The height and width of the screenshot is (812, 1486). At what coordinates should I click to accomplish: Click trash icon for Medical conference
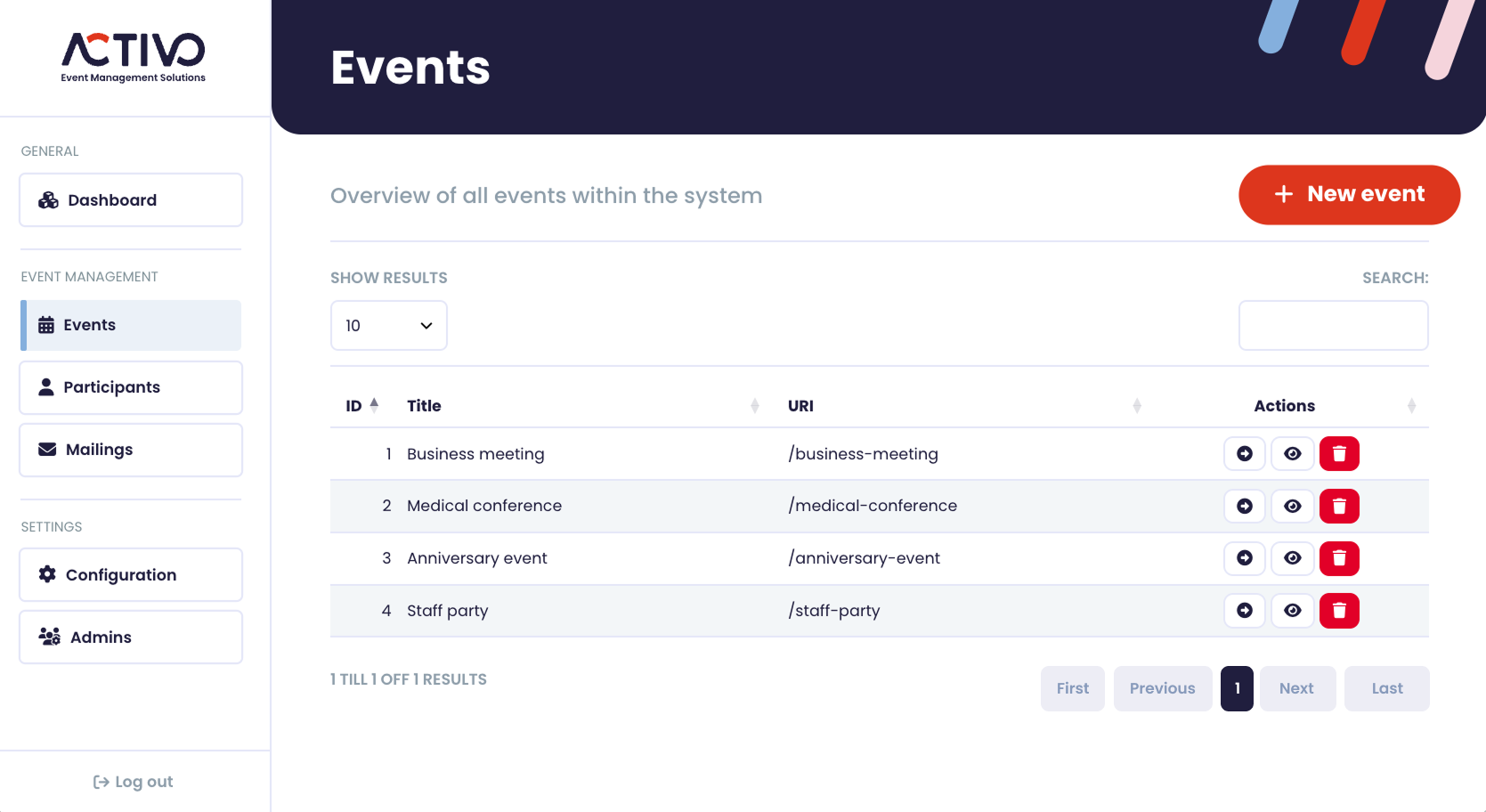tap(1338, 506)
